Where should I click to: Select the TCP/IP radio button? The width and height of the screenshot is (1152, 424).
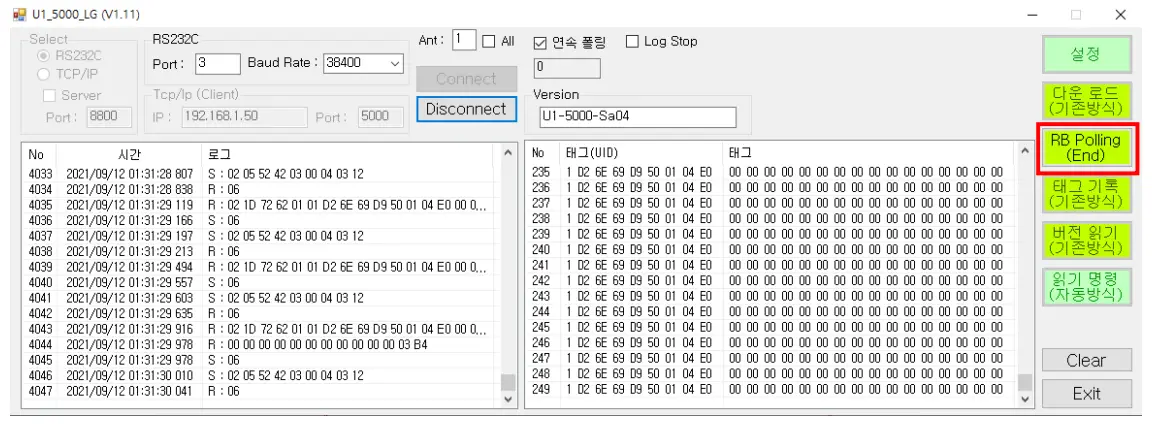[43, 73]
